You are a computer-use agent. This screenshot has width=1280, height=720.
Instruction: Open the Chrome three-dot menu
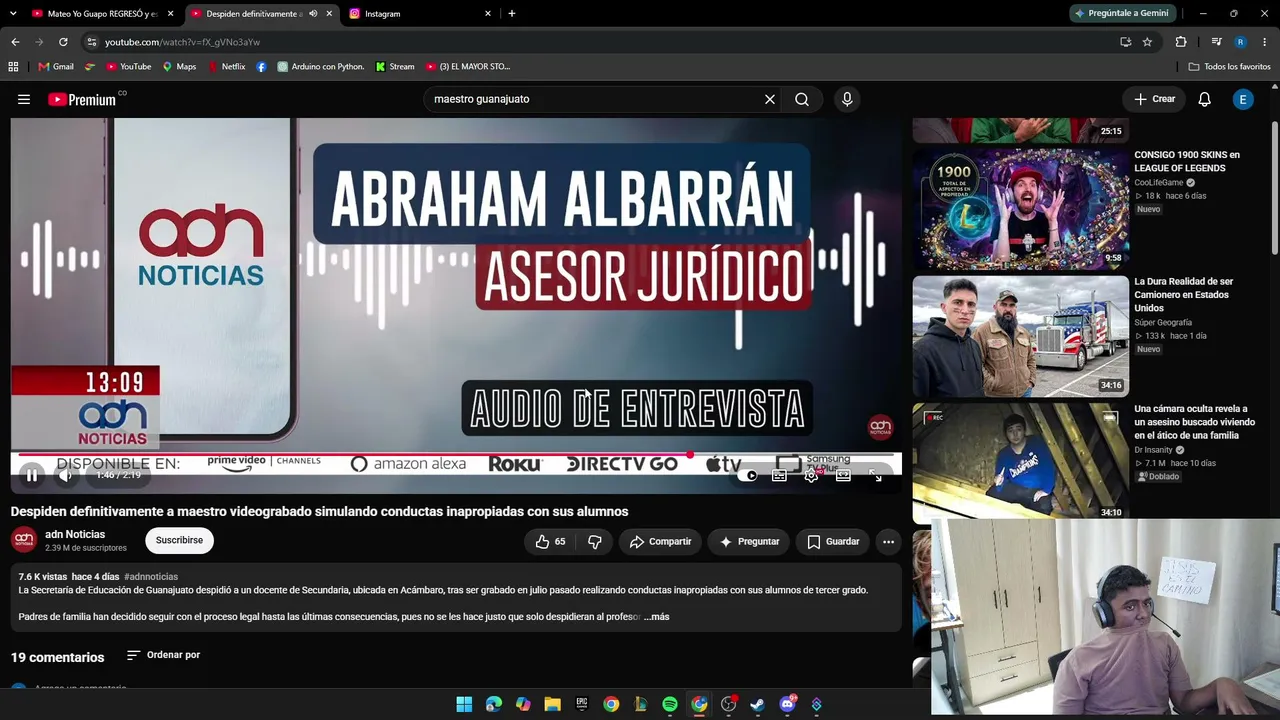(1265, 42)
